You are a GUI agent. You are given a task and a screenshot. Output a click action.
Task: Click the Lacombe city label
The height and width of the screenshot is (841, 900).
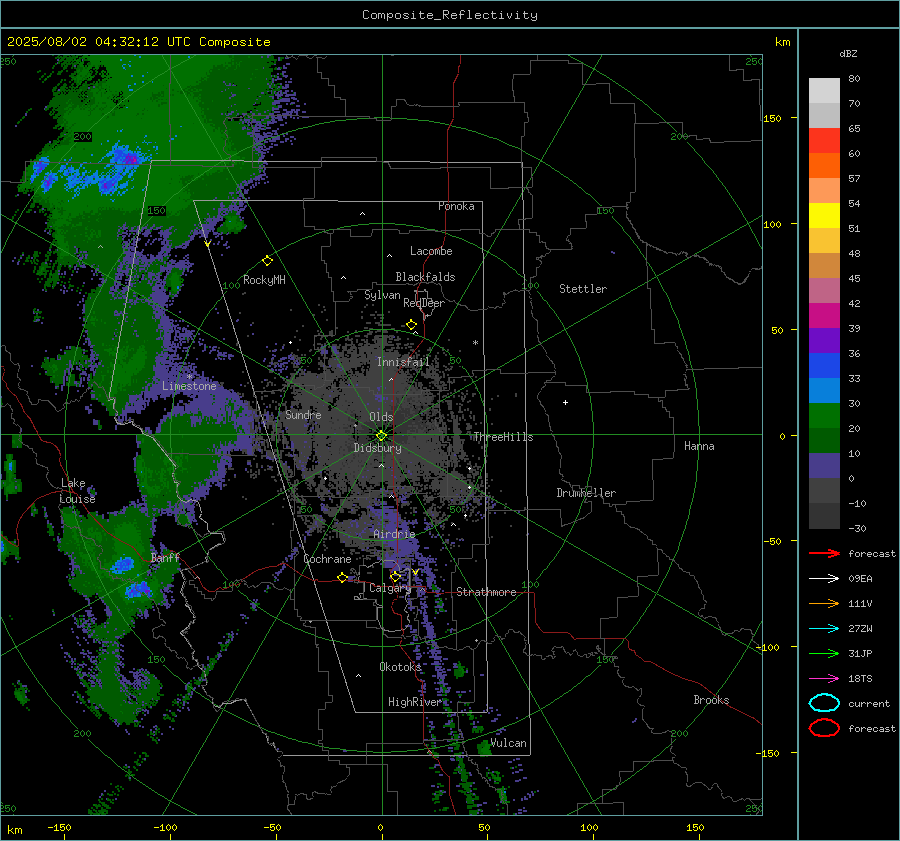click(x=431, y=251)
